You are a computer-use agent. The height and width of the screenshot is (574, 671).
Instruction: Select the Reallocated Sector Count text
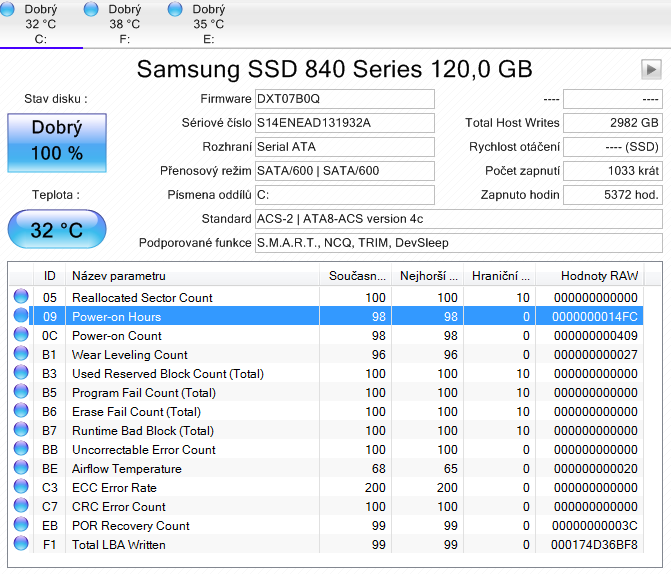(x=142, y=298)
